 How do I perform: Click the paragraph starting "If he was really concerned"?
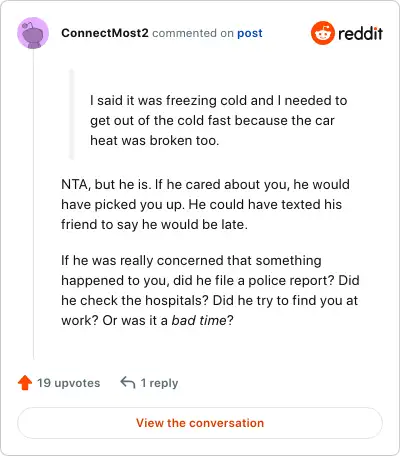pyautogui.click(x=210, y=290)
